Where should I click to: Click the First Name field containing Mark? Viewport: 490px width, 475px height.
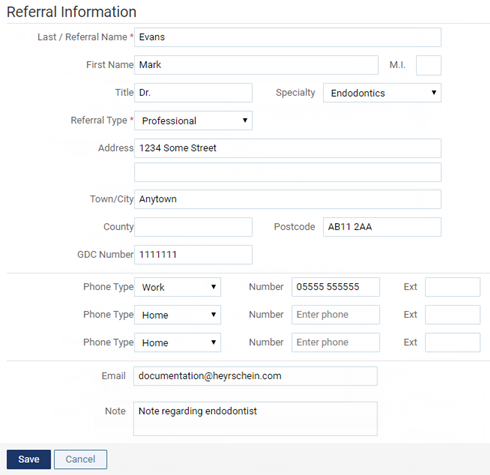click(x=256, y=65)
